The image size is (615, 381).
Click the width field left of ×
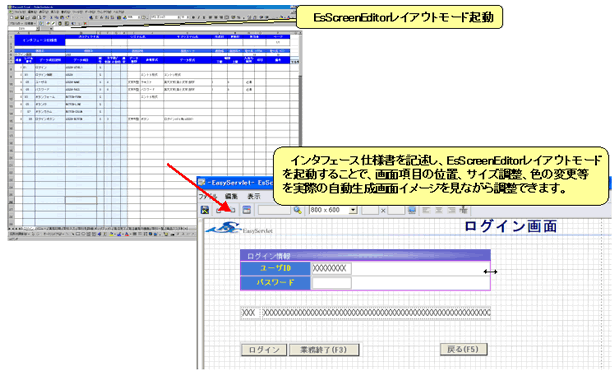[370, 210]
